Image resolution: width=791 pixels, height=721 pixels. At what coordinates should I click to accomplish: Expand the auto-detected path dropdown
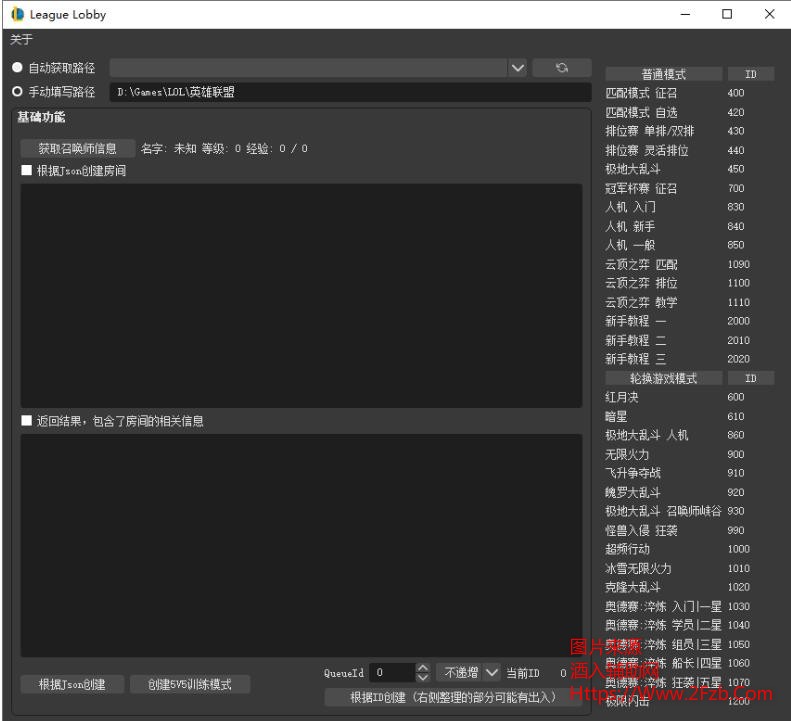point(517,68)
